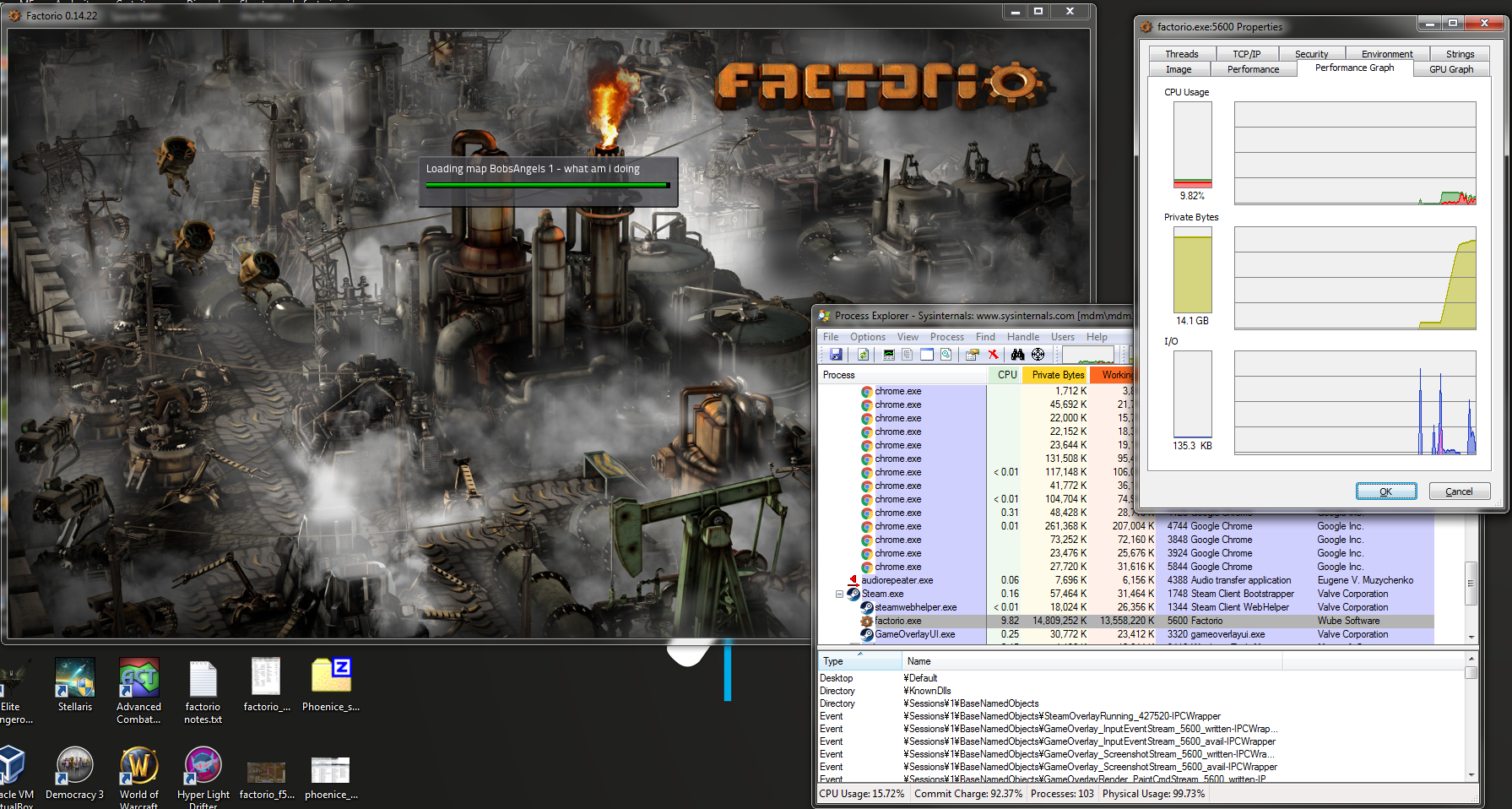Toggle the lower pane window icon

927,355
